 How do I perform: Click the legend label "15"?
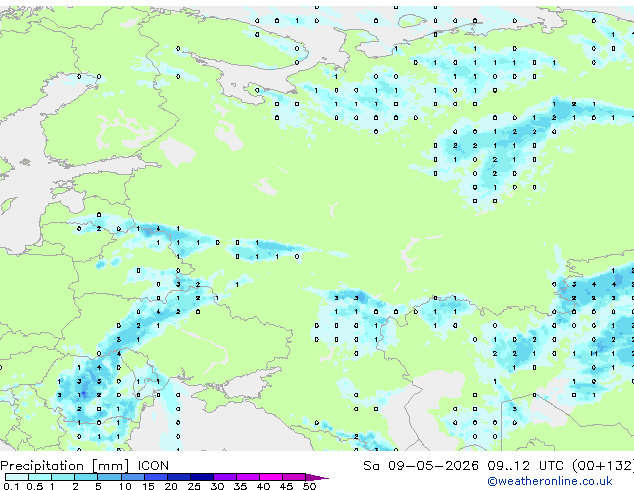click(x=148, y=486)
